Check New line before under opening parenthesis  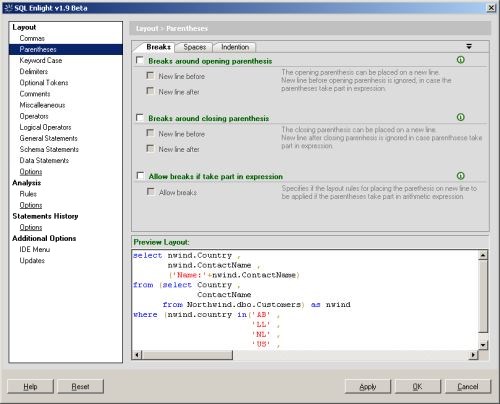tap(150, 76)
